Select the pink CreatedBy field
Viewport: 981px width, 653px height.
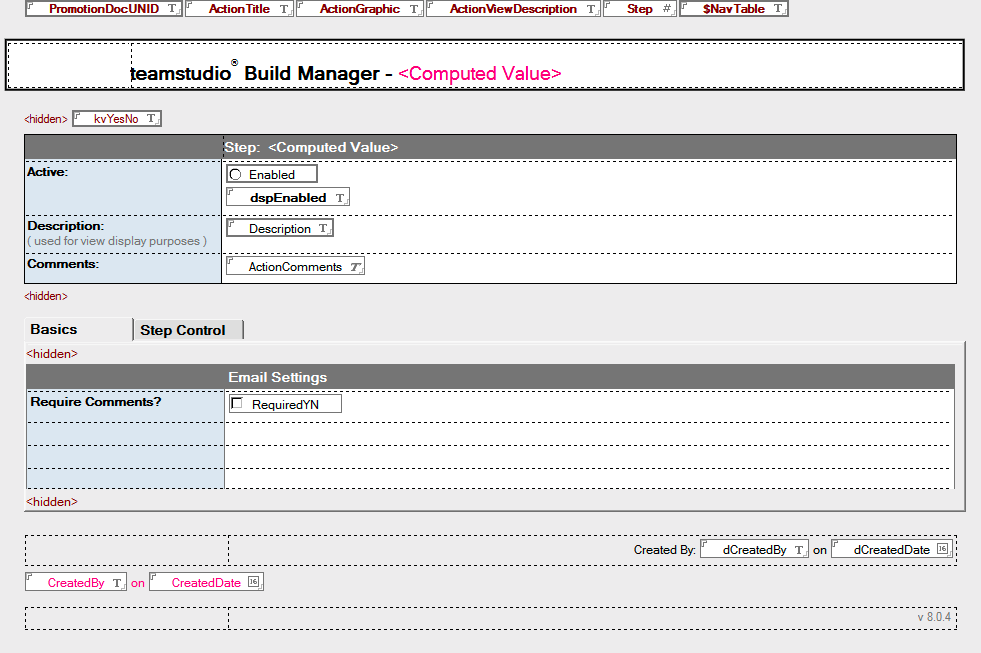pyautogui.click(x=76, y=582)
